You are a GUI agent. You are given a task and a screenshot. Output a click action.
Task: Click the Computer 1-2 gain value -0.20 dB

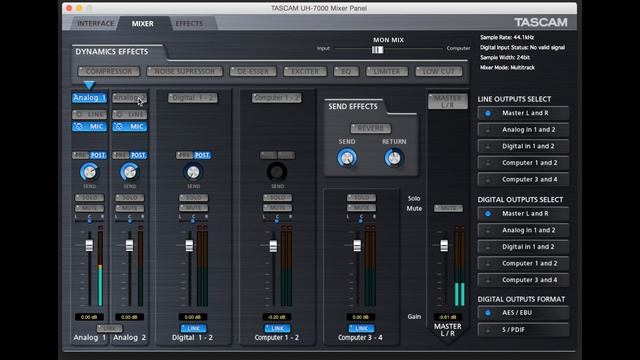click(277, 317)
